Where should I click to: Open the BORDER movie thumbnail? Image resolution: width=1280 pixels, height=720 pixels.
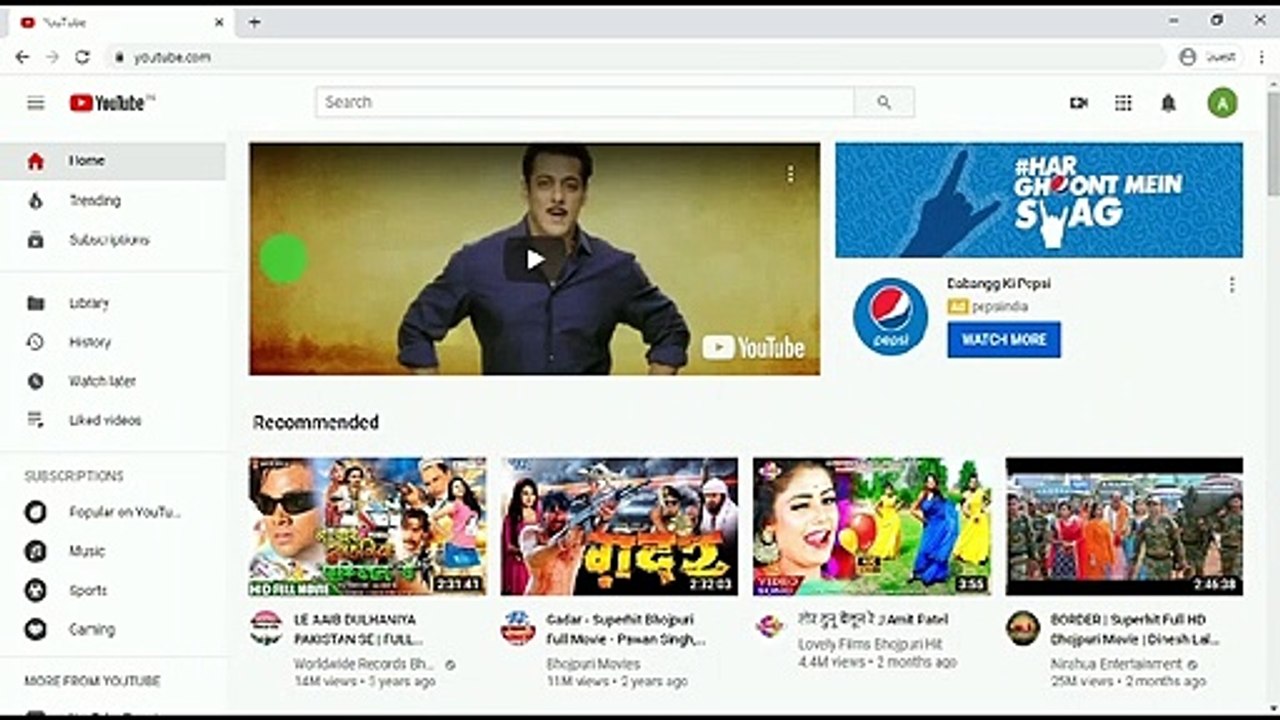(1124, 526)
